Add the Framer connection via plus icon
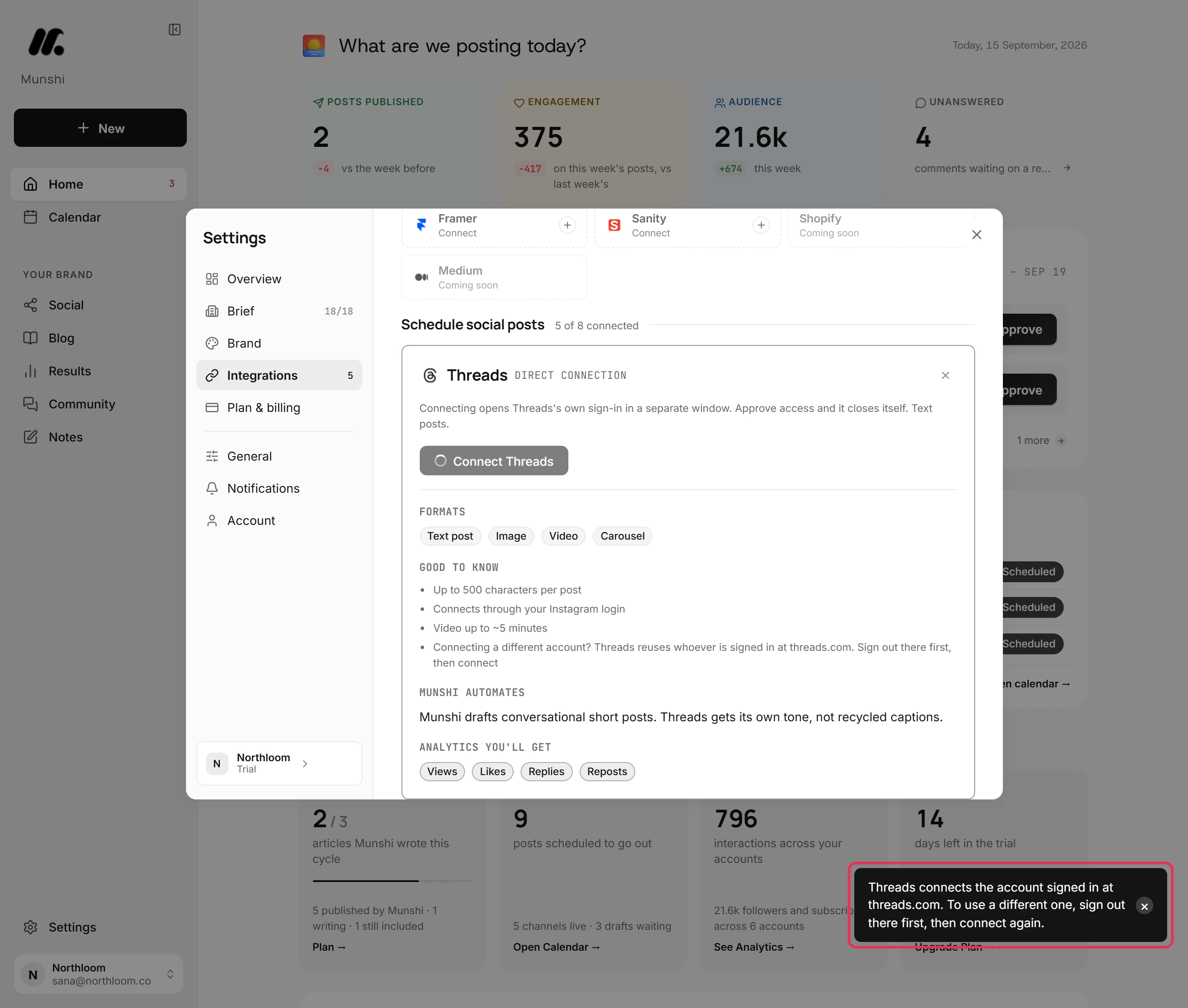1188x1008 pixels. (x=567, y=225)
